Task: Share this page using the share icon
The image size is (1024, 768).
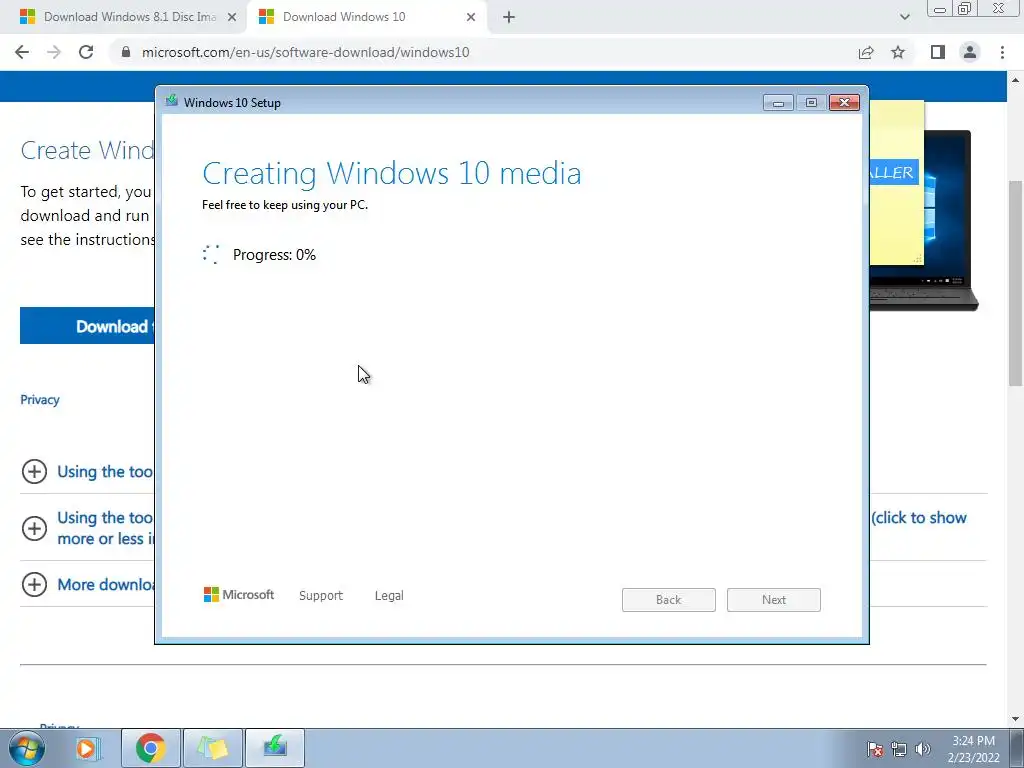Action: click(x=866, y=52)
